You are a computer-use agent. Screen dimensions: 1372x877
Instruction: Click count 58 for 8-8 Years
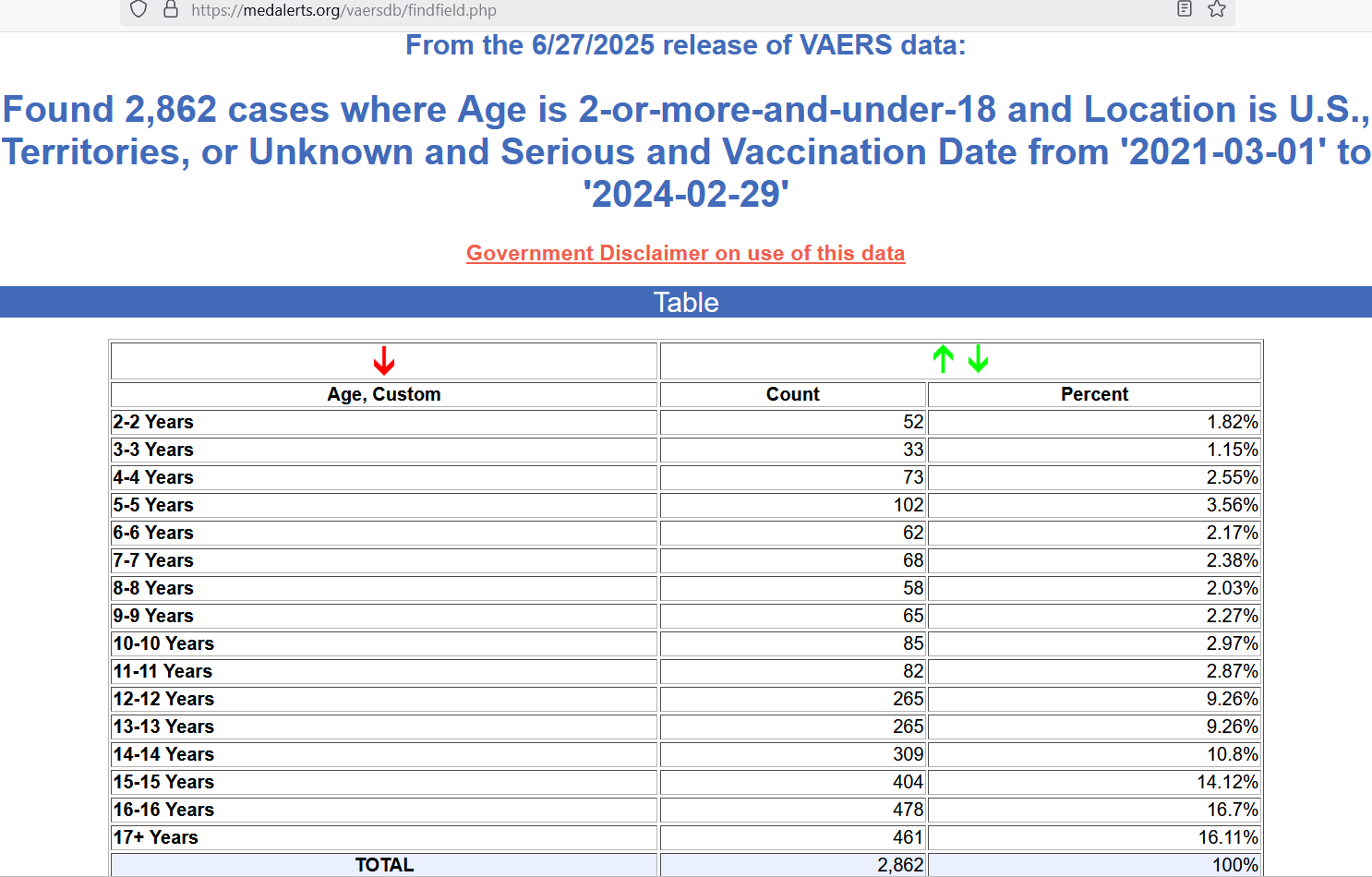[x=913, y=588]
